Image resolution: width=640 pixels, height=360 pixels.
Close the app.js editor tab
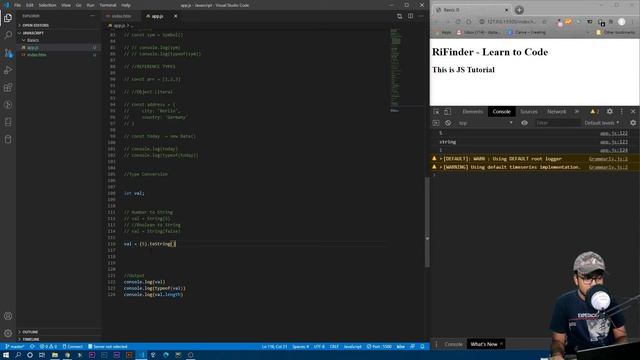point(176,16)
